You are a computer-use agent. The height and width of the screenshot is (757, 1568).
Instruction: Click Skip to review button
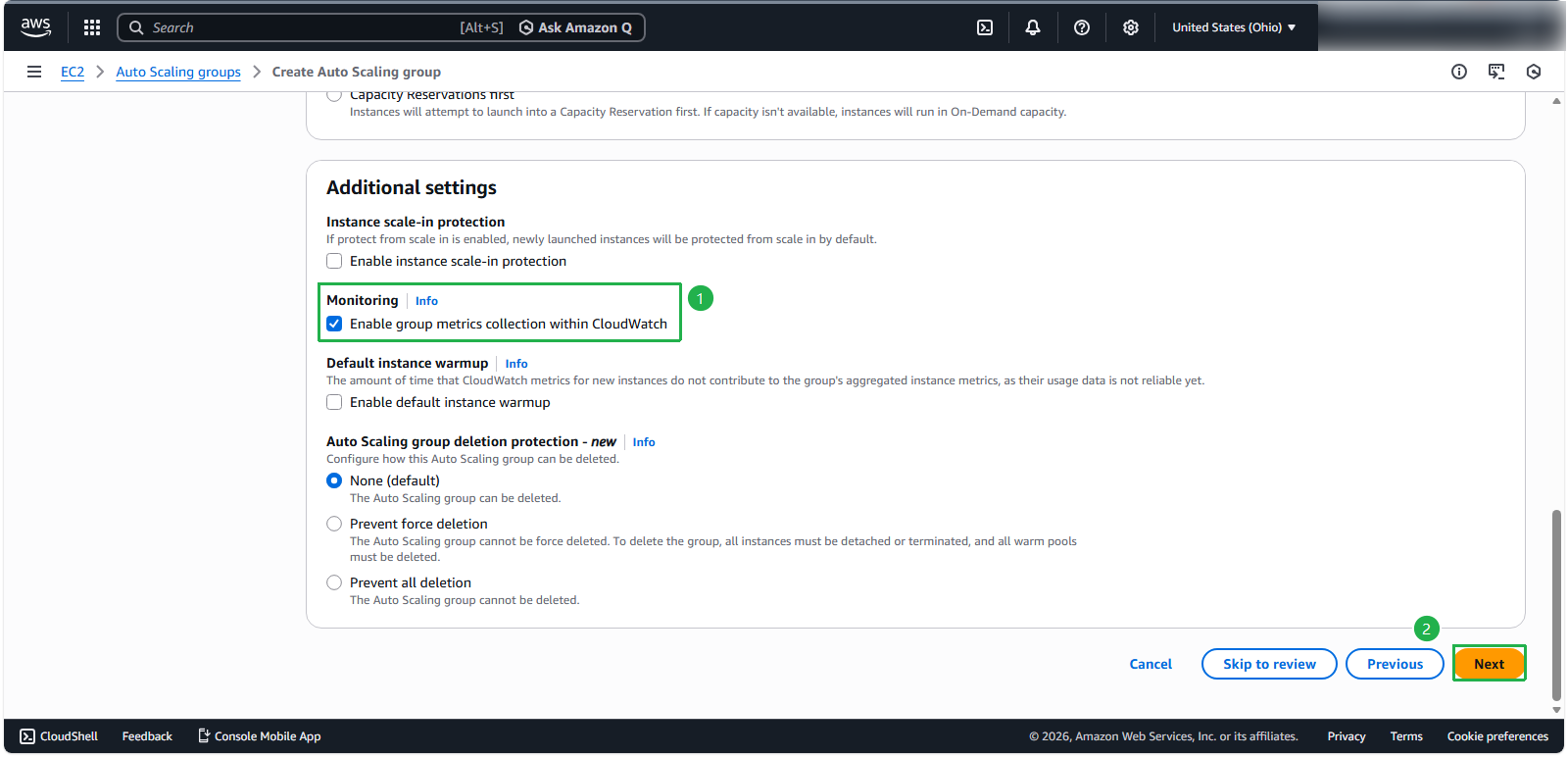tap(1269, 664)
